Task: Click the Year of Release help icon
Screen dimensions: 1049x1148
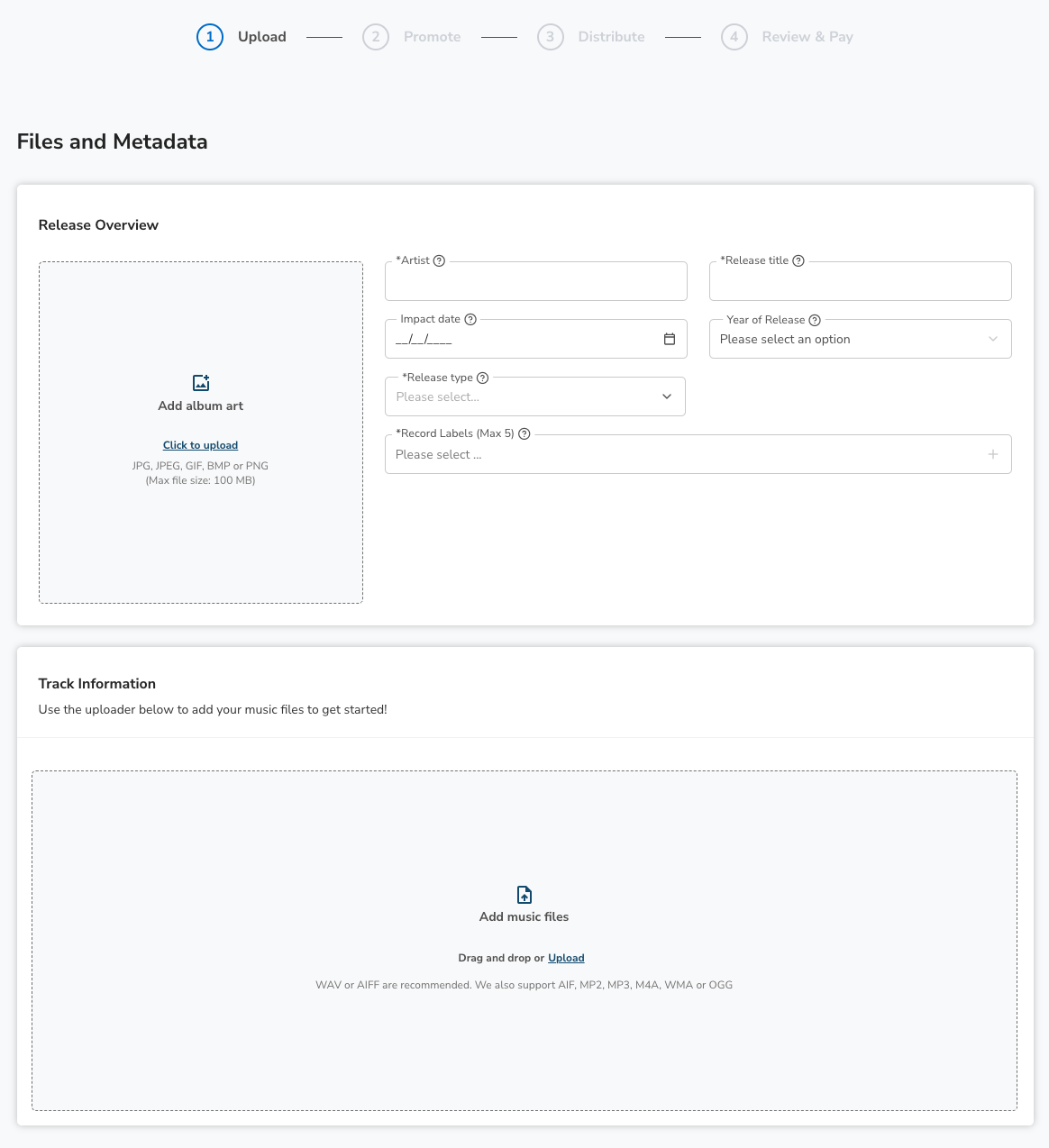Action: [x=815, y=320]
